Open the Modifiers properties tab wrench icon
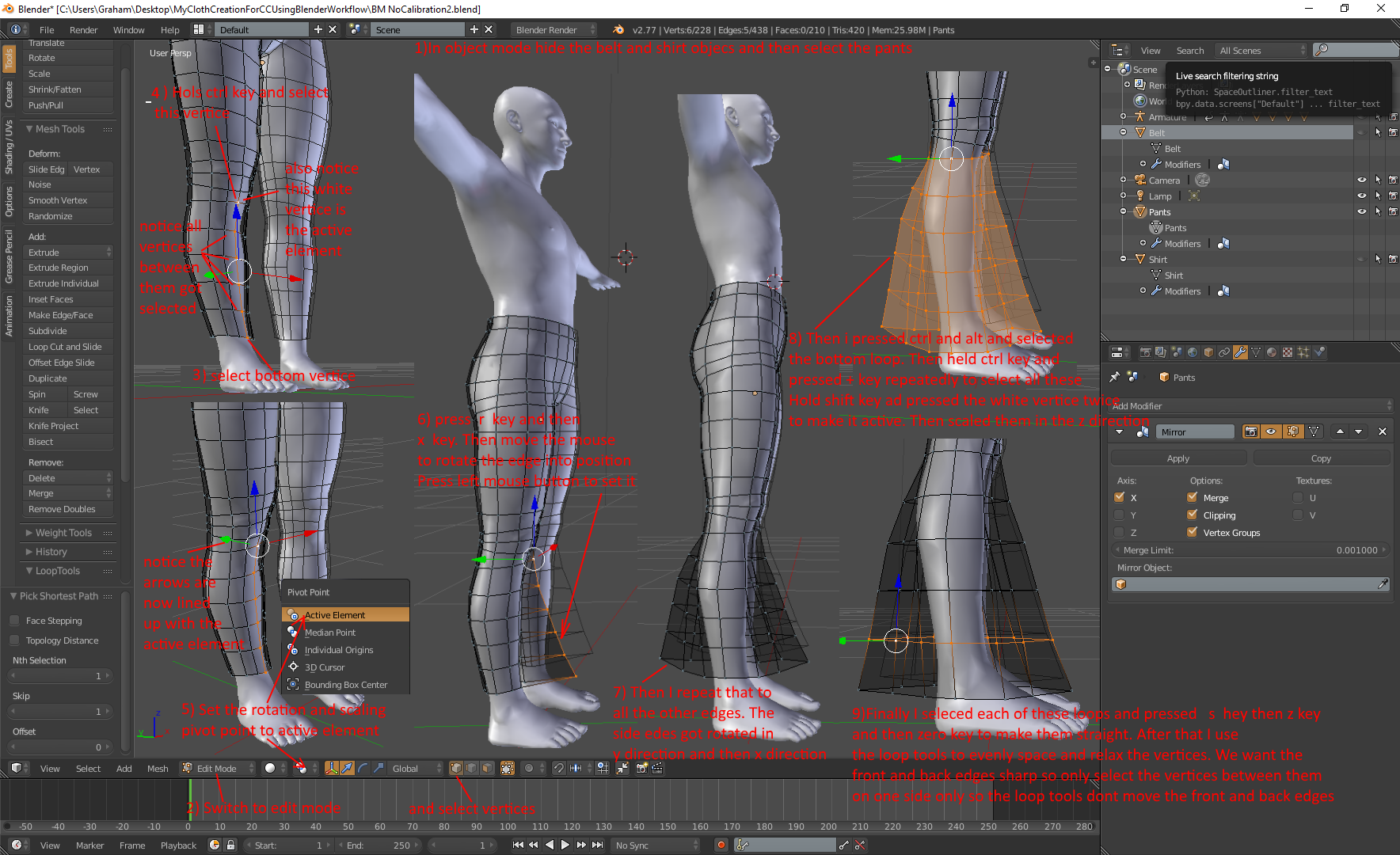The image size is (1400, 855). click(1240, 352)
